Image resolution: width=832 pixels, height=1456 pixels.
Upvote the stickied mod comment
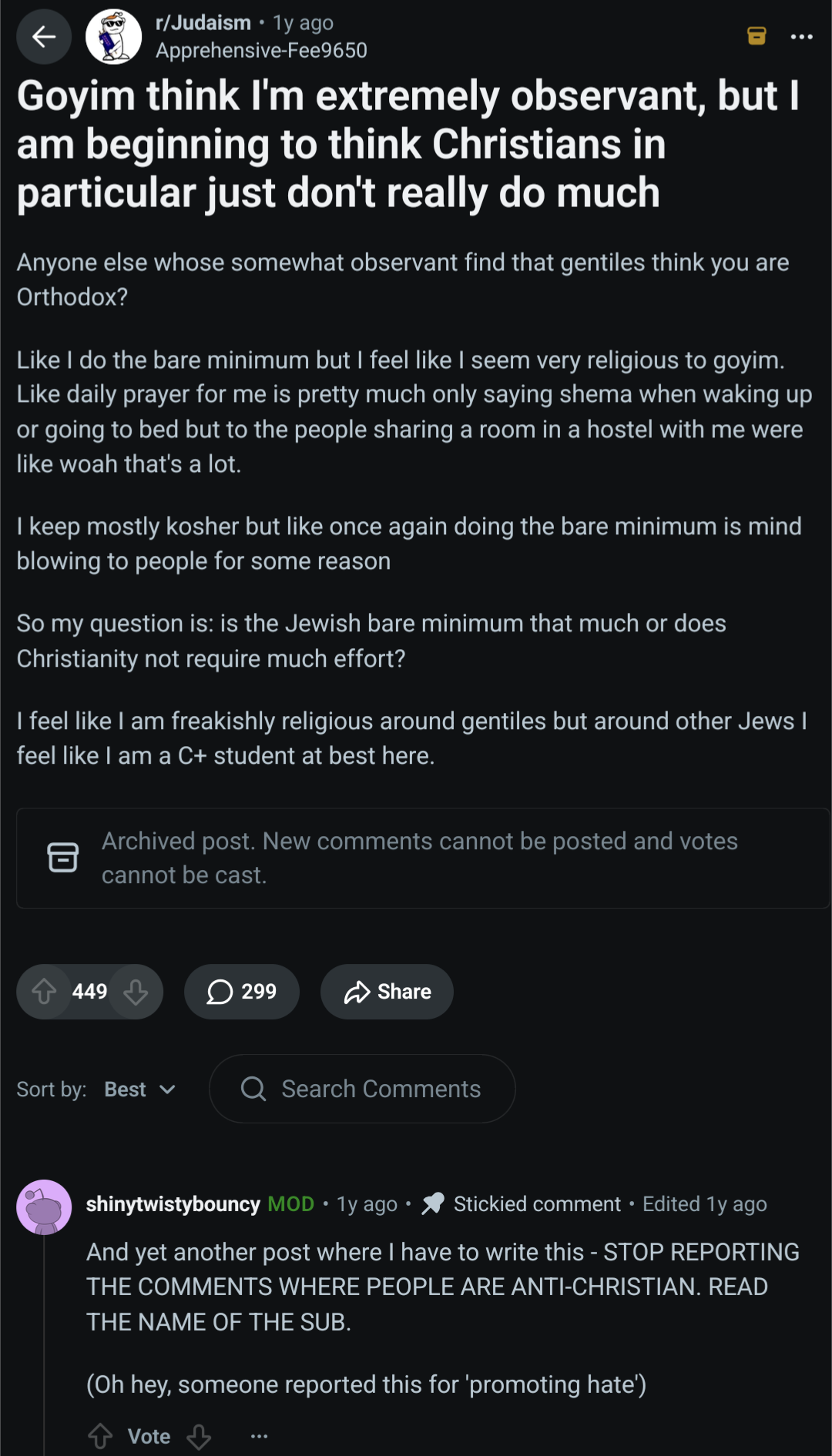pos(100,1436)
